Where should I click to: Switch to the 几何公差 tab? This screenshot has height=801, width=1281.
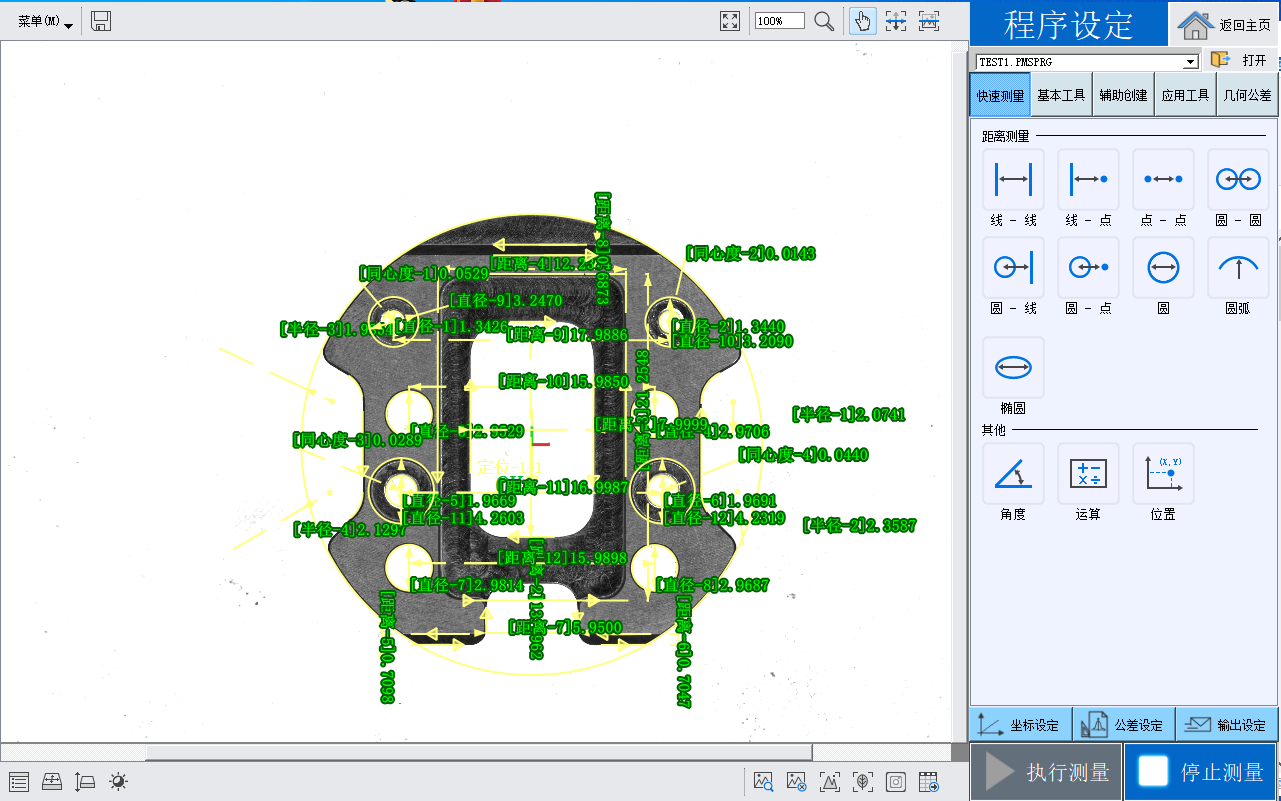coord(1247,96)
